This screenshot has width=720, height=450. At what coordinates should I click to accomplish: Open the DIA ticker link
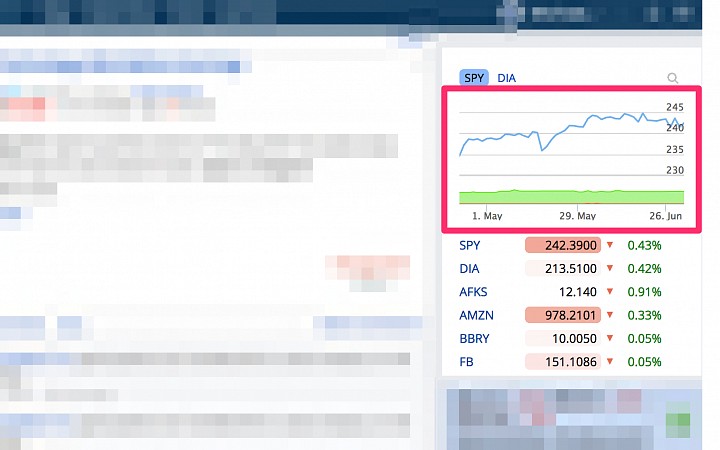click(469, 269)
